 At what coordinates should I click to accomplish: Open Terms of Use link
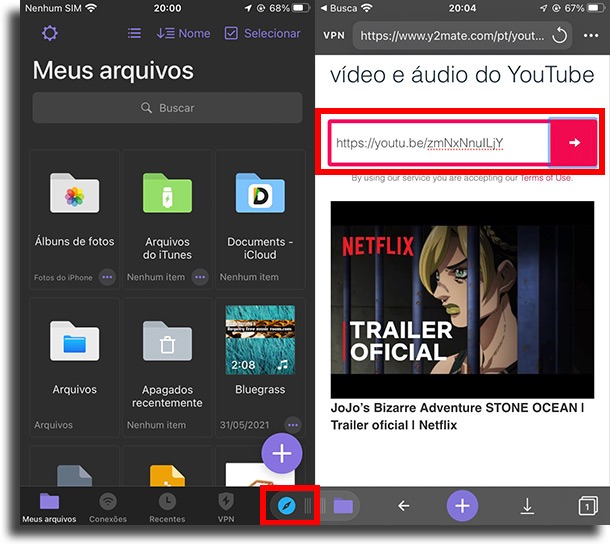pyautogui.click(x=546, y=178)
